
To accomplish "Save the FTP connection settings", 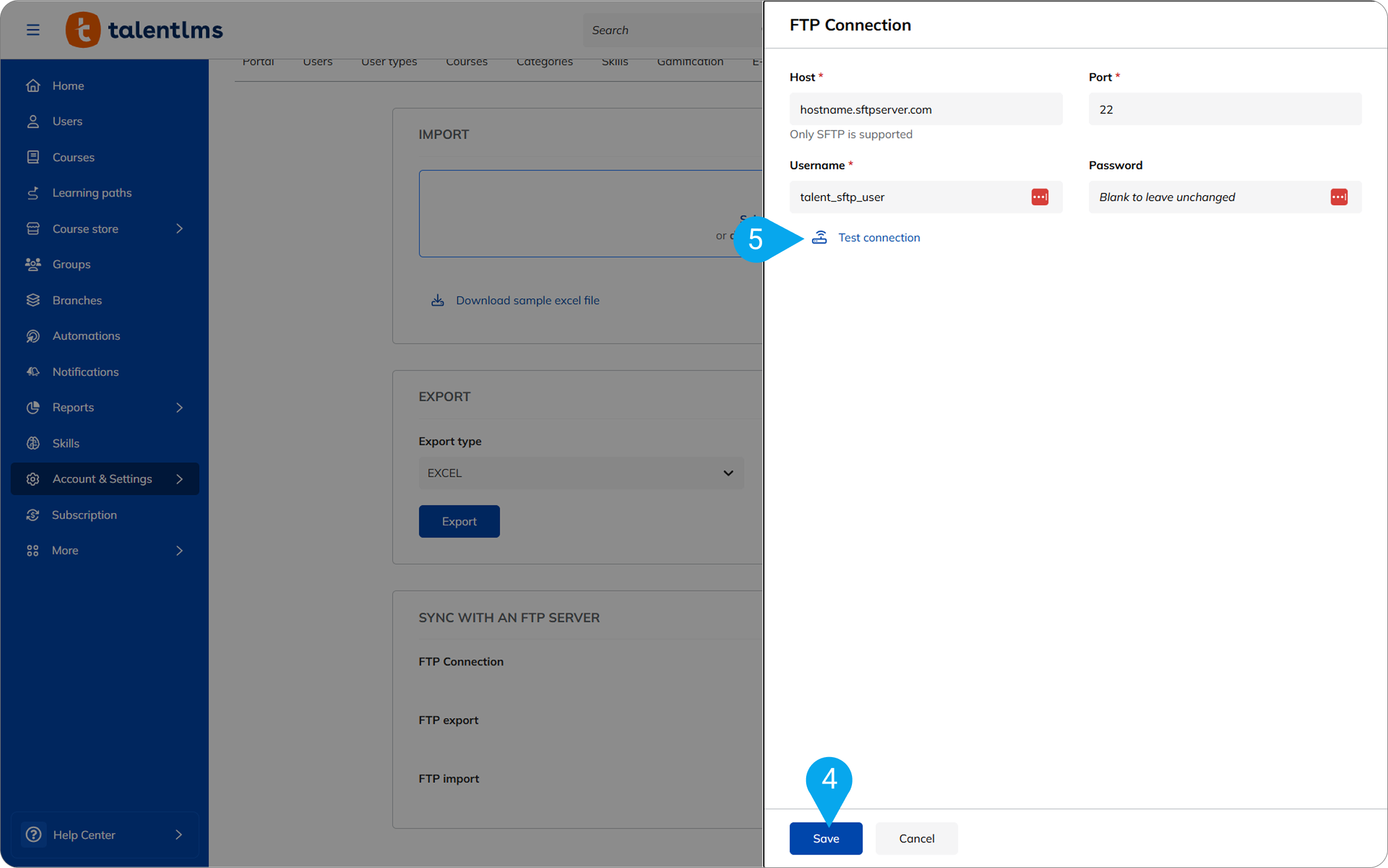I will click(825, 838).
